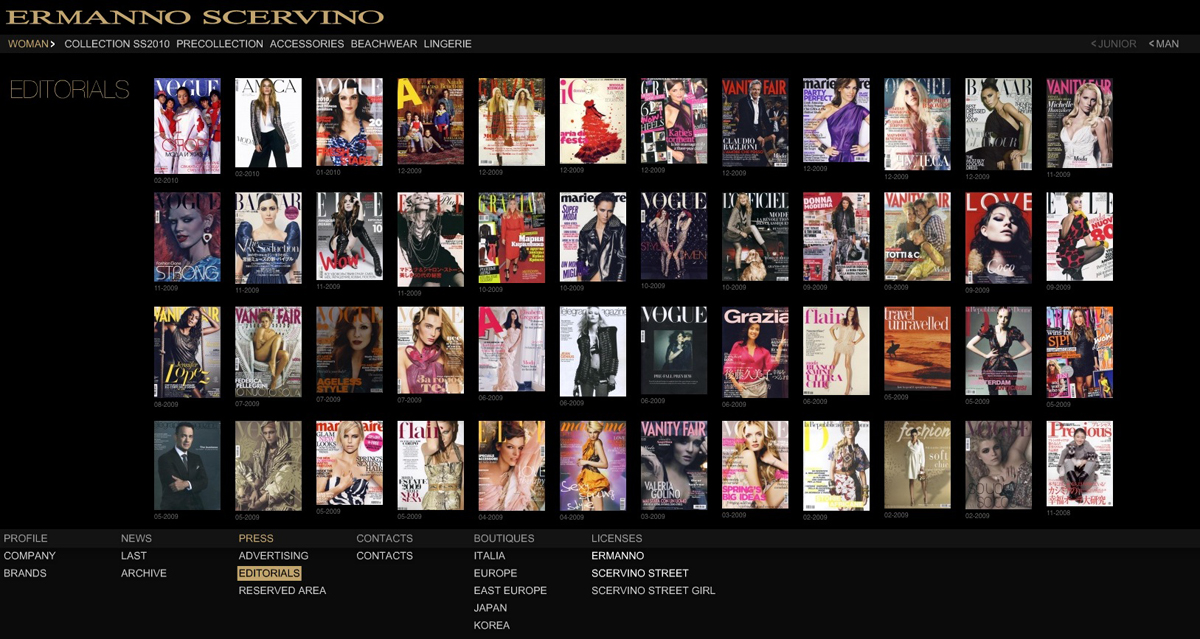This screenshot has height=639, width=1200.
Task: Click the BOUTIQUES footer heading
Action: [x=504, y=538]
